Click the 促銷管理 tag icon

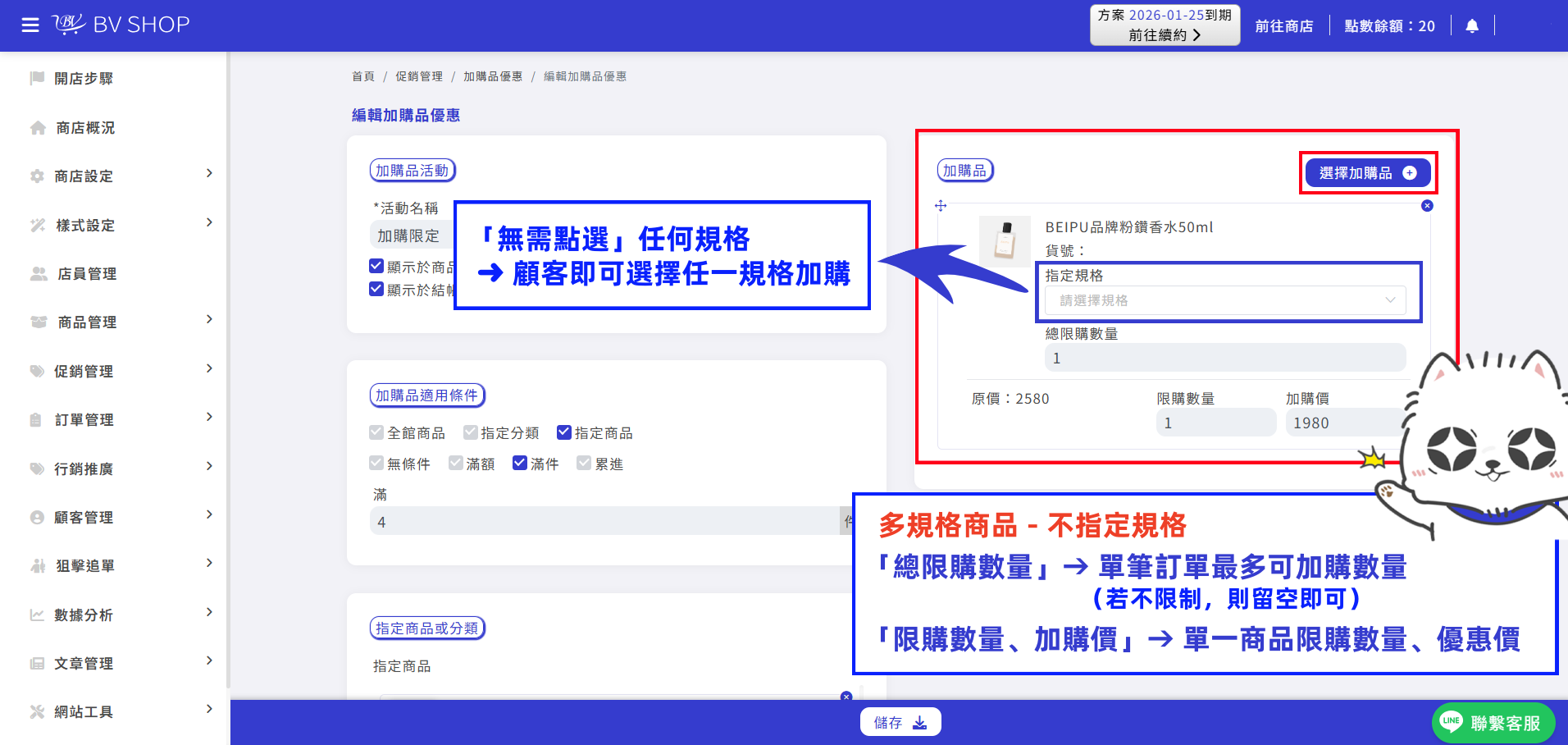click(37, 371)
